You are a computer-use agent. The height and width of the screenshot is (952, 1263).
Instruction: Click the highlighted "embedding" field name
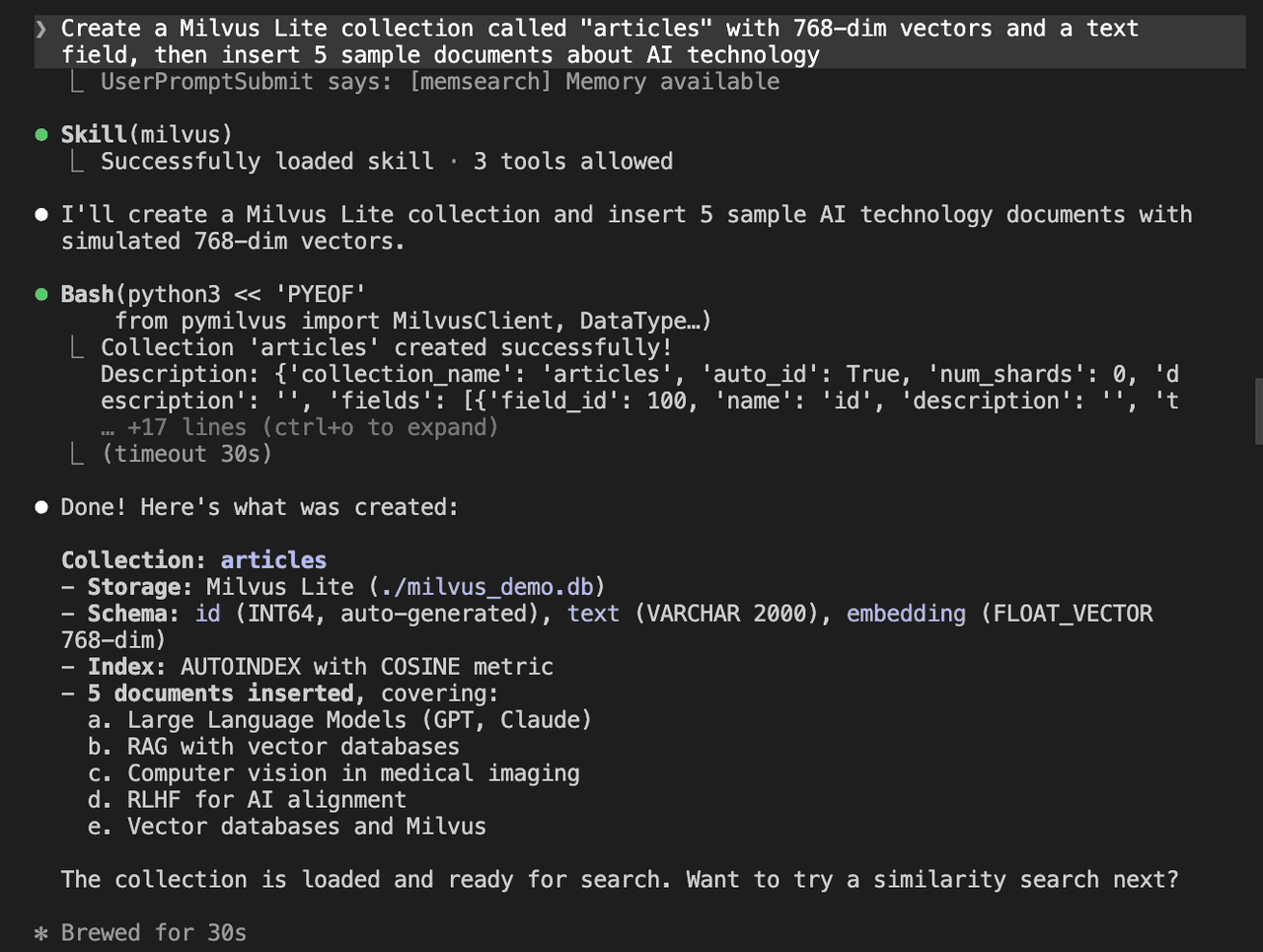[906, 614]
